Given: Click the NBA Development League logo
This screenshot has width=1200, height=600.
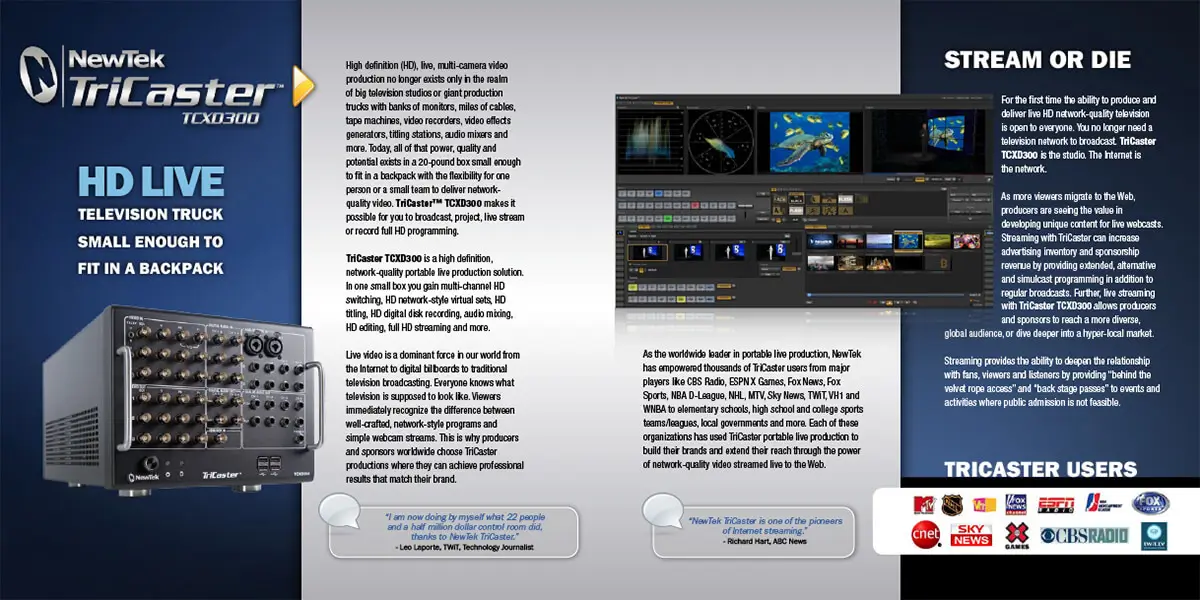Looking at the screenshot, I should pyautogui.click(x=1102, y=503).
